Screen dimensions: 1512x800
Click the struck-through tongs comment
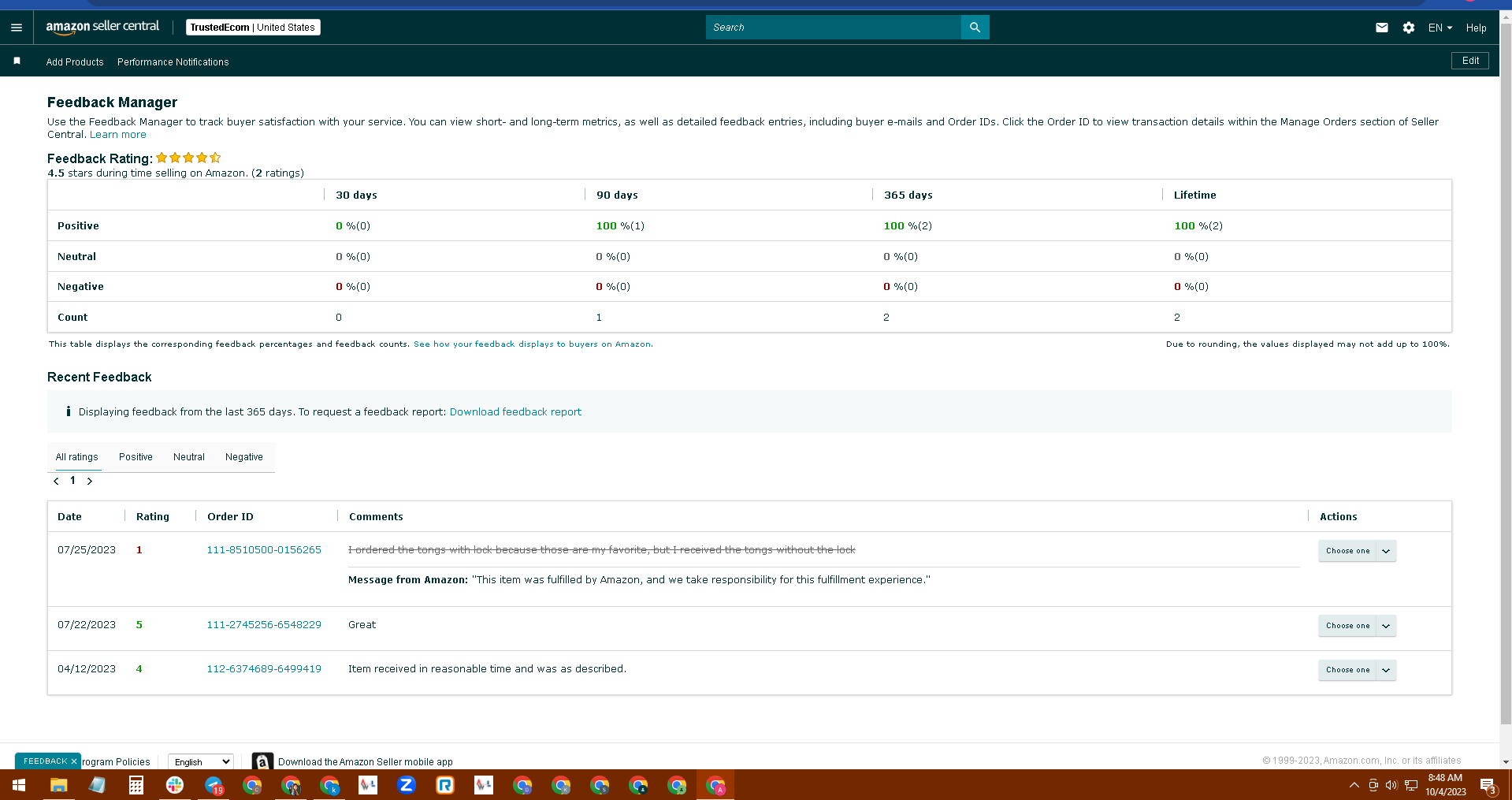tap(602, 550)
